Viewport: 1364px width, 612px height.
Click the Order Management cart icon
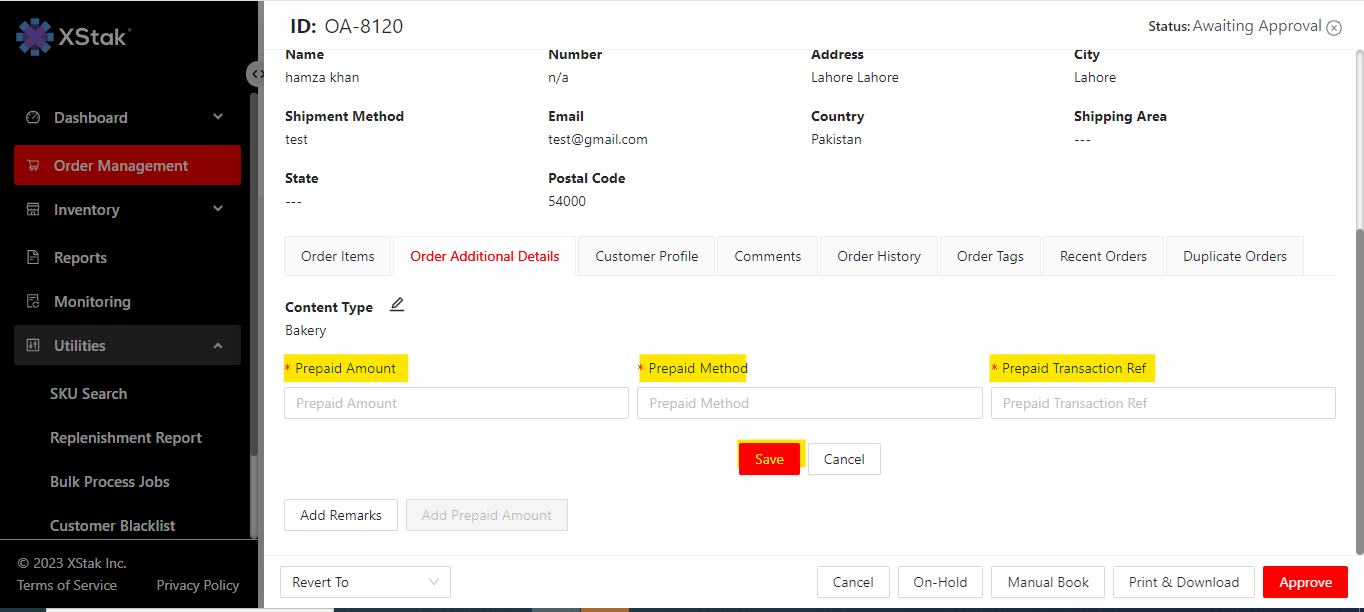[33, 166]
